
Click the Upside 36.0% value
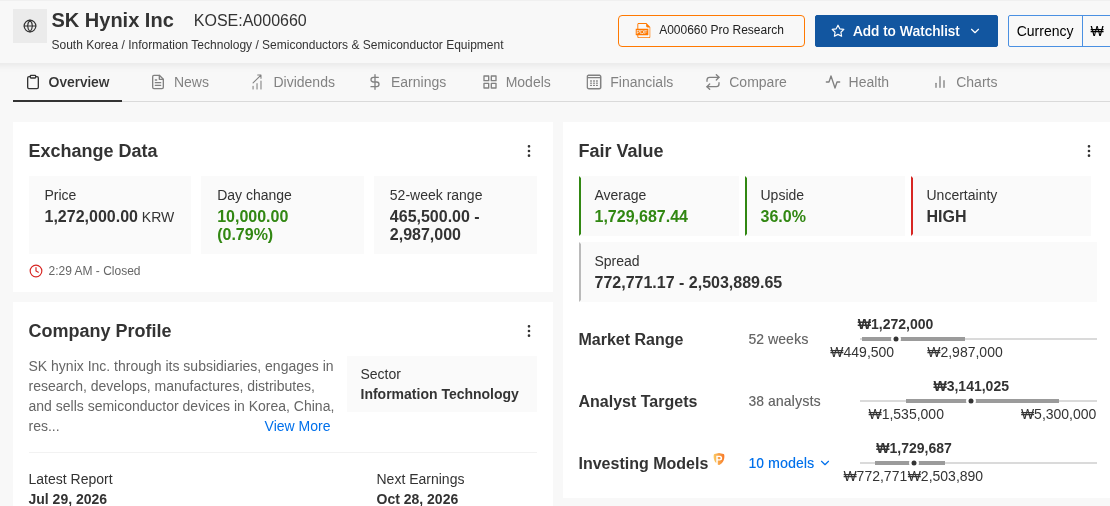(783, 217)
